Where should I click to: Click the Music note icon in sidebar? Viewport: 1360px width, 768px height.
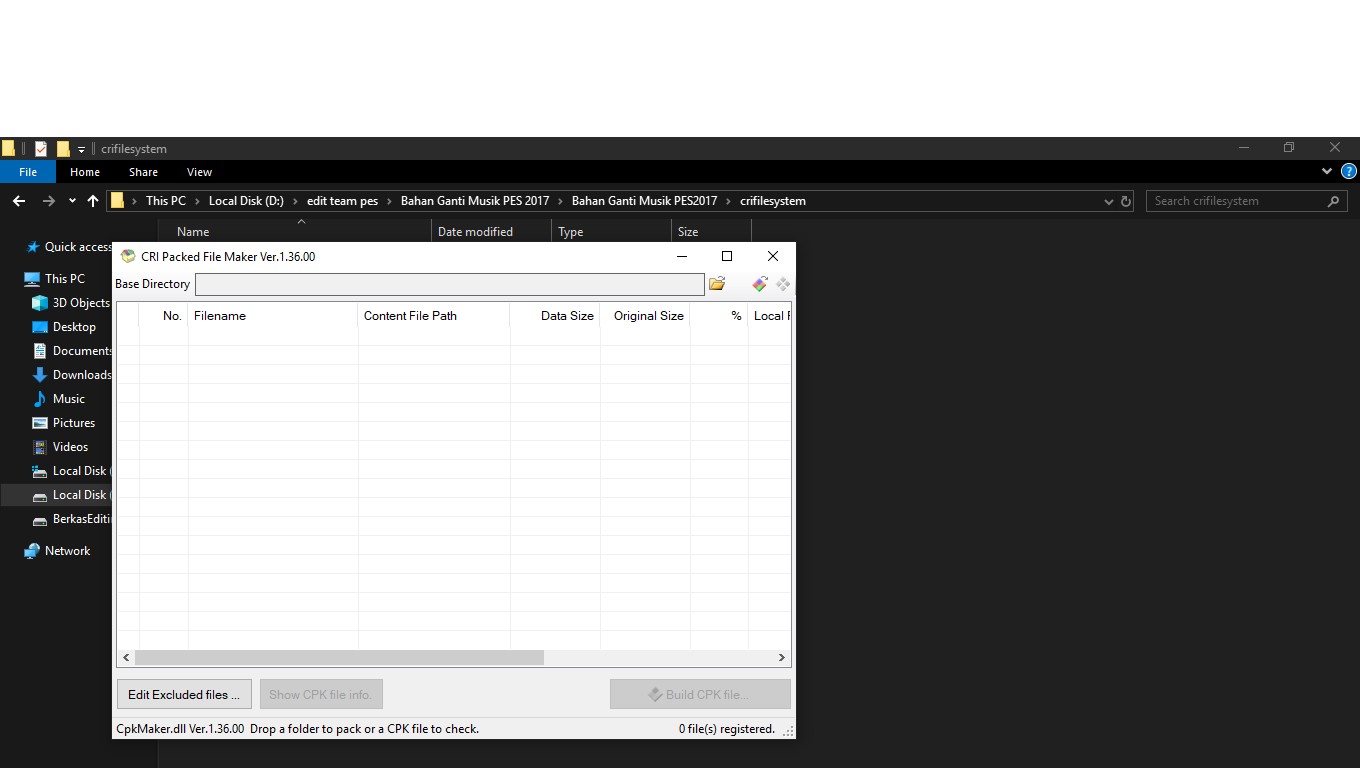(x=40, y=399)
